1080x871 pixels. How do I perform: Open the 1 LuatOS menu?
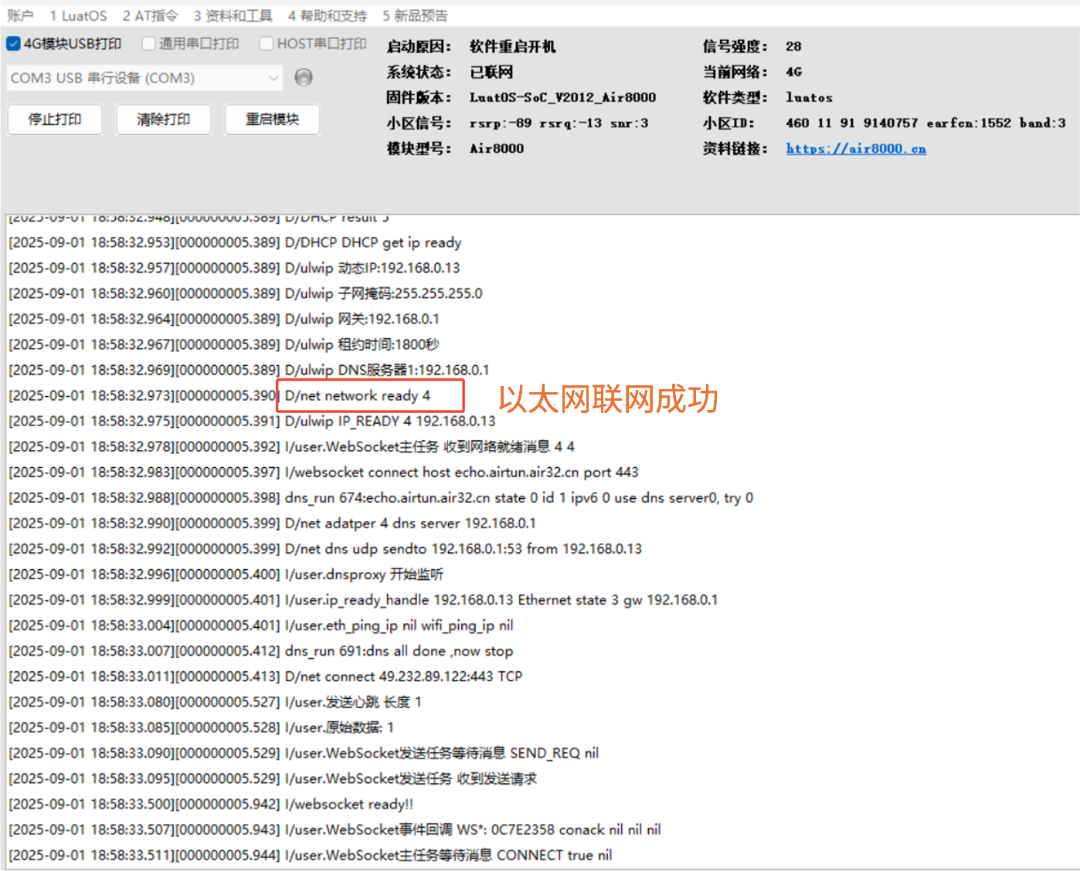click(78, 15)
